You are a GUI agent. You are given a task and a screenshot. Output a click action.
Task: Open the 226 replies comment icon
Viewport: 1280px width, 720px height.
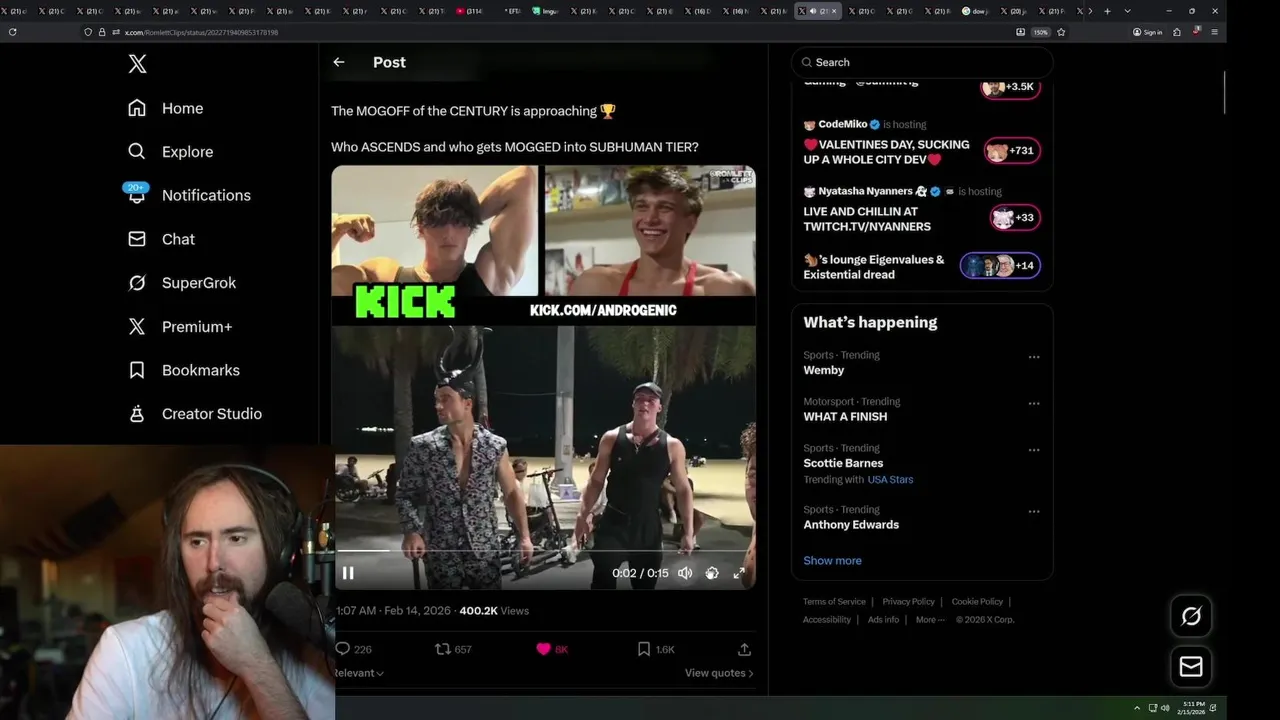[343, 649]
